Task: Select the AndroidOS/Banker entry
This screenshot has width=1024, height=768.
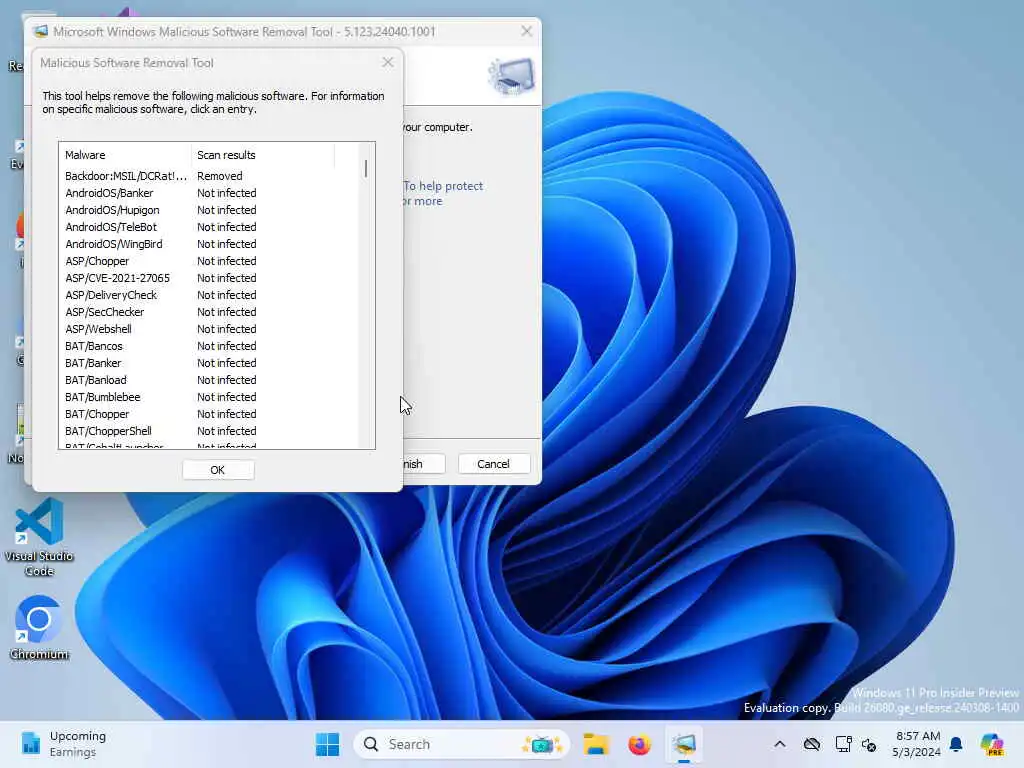Action: [x=109, y=193]
